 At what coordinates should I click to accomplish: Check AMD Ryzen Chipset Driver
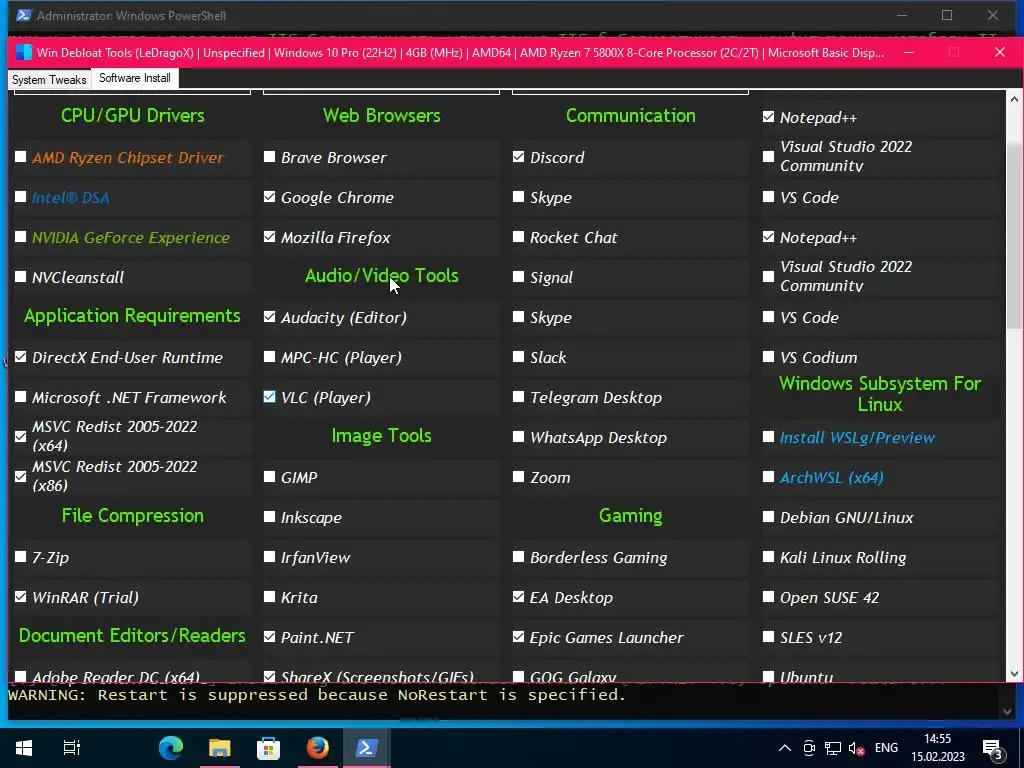20,157
